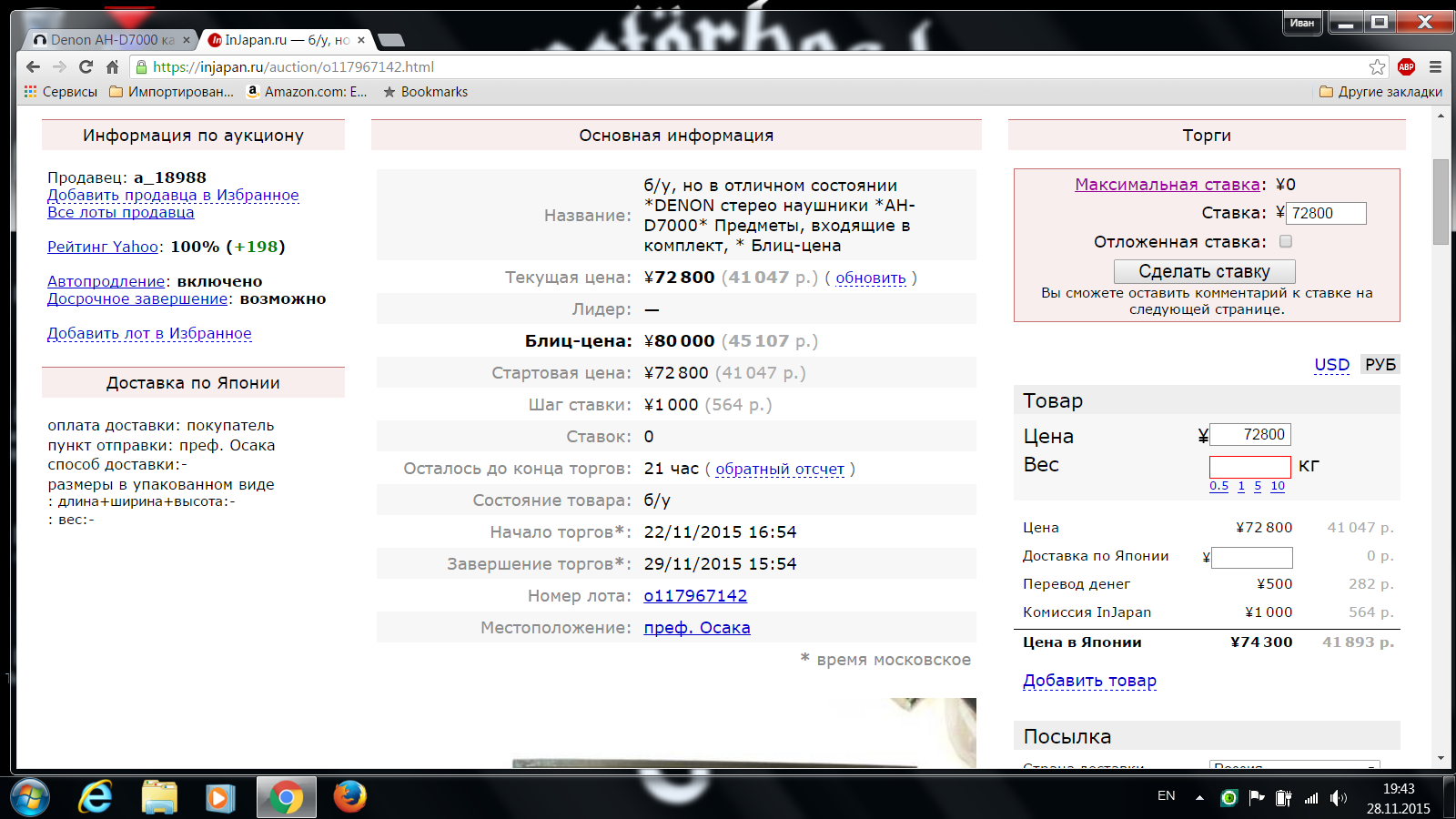Set weight with the 0.5 kg link

click(x=1219, y=486)
